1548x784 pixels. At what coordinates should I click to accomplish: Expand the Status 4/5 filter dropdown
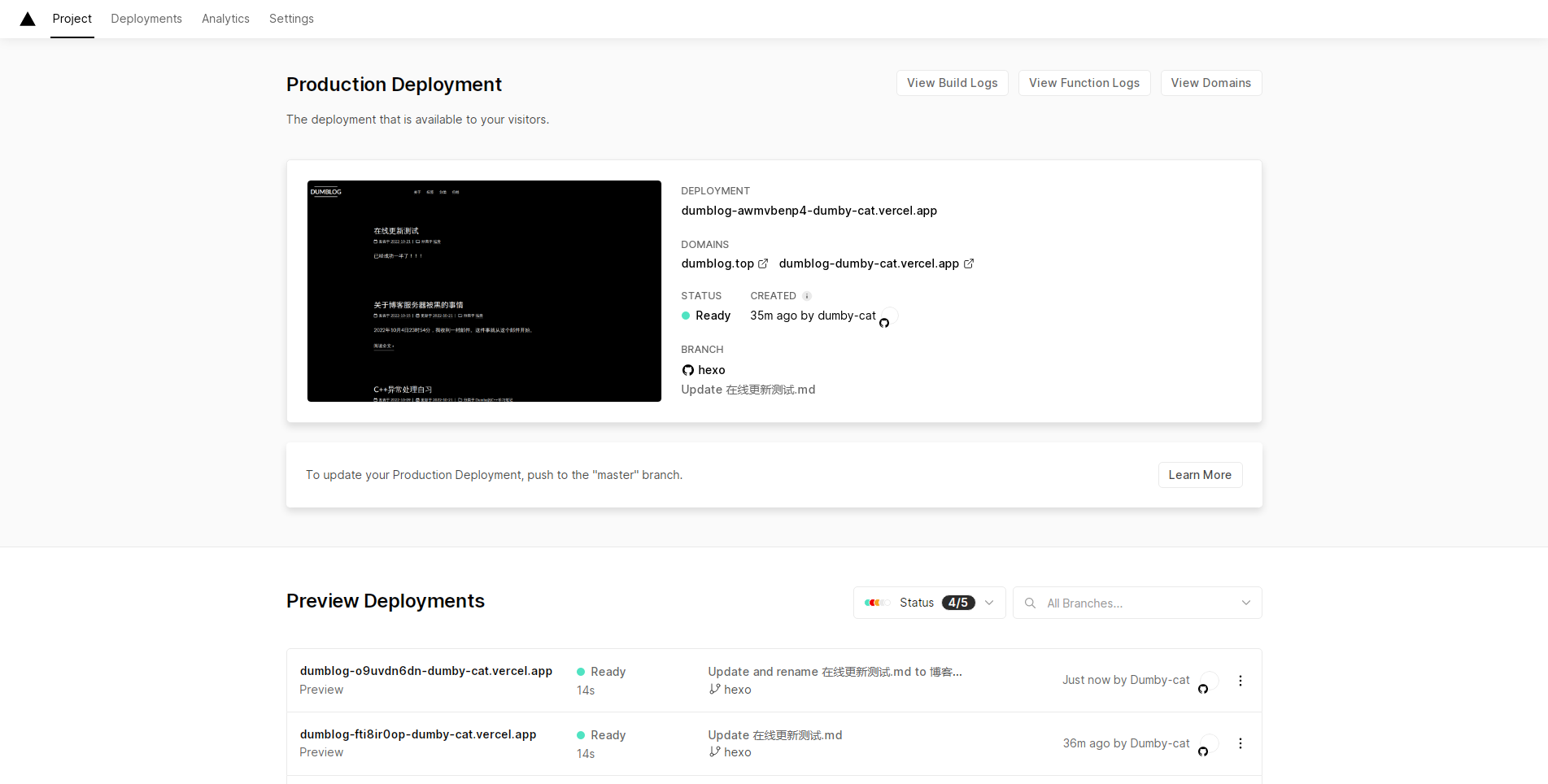(988, 603)
